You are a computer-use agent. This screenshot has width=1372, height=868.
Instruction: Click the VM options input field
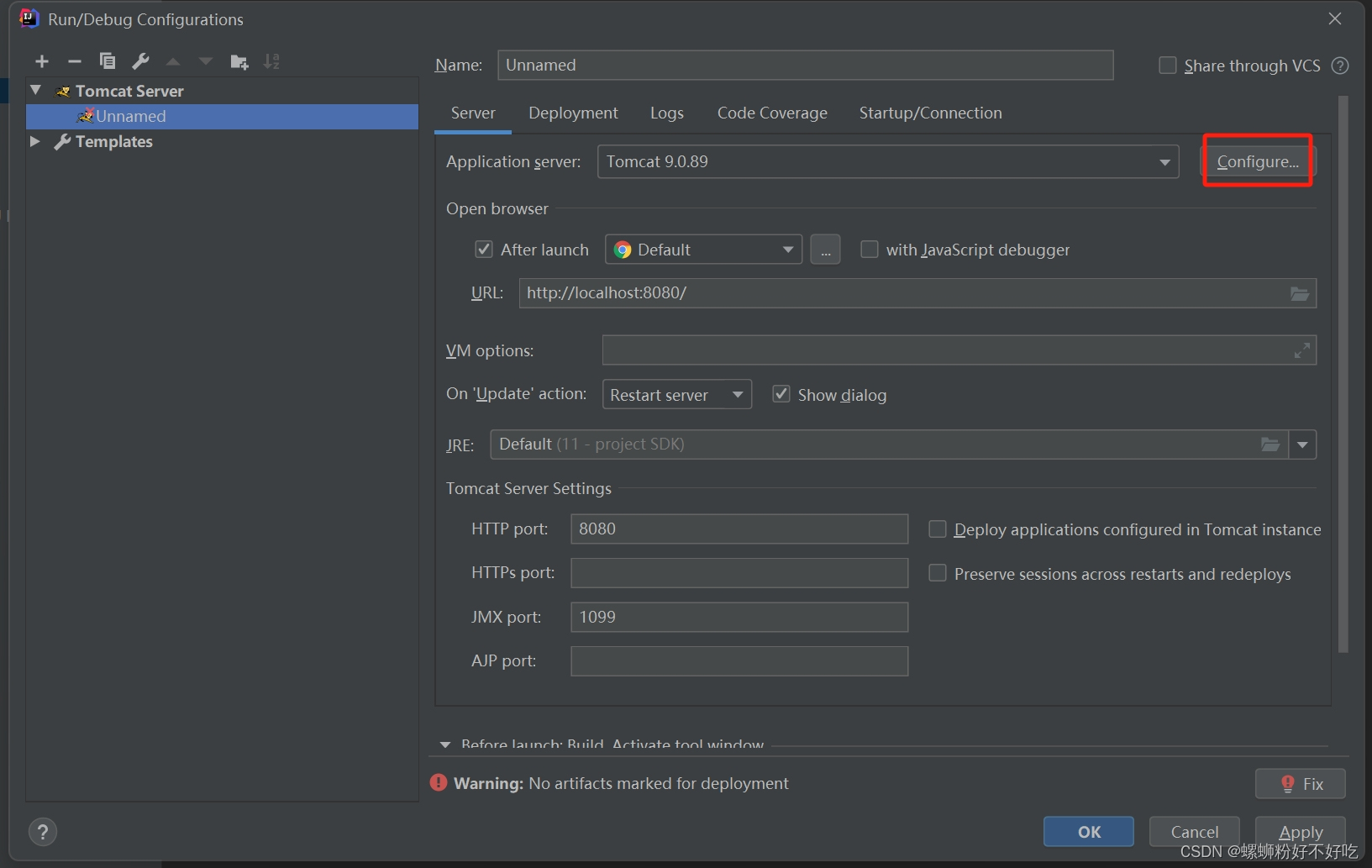point(959,350)
